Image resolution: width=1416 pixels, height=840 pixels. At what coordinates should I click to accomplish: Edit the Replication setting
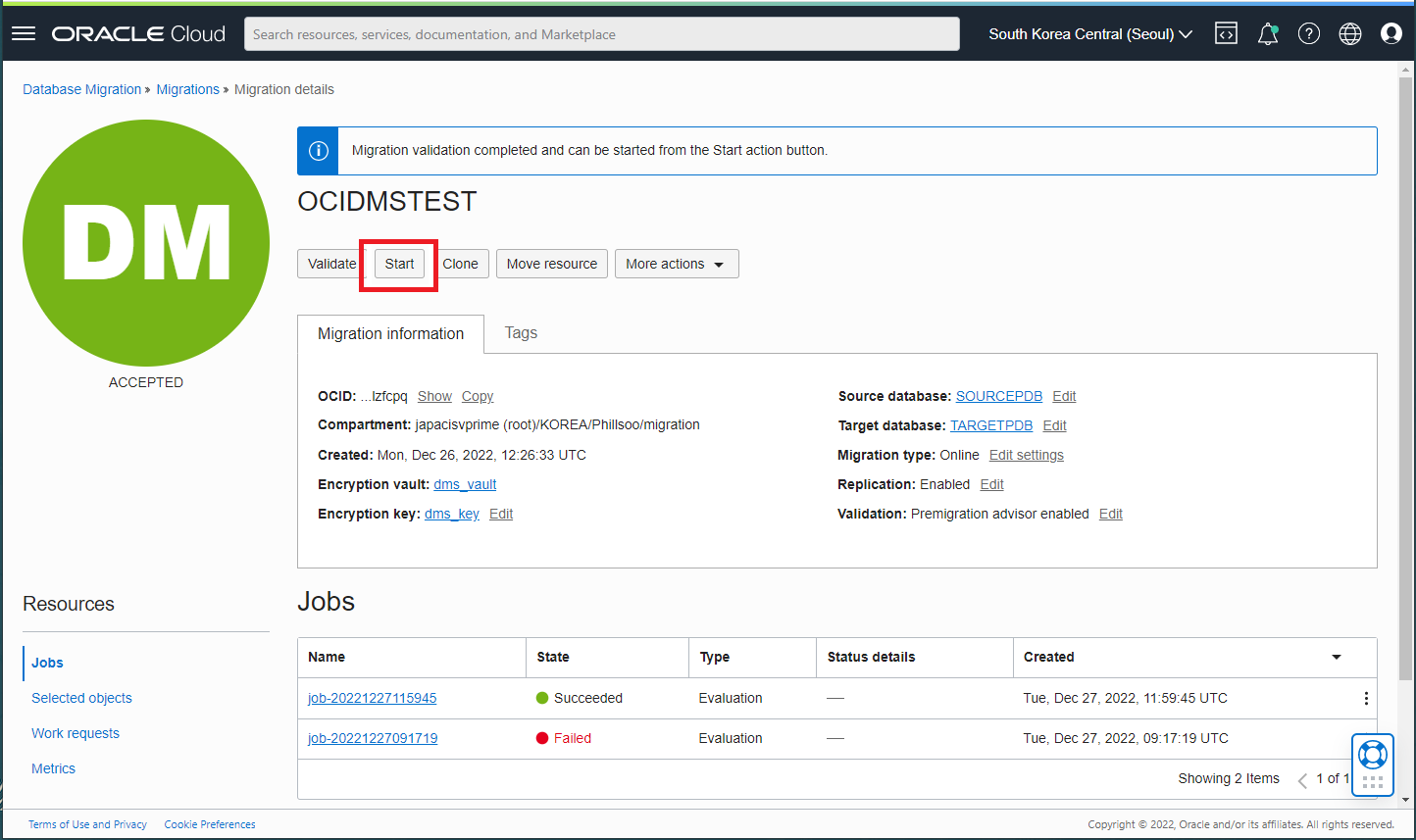[991, 484]
